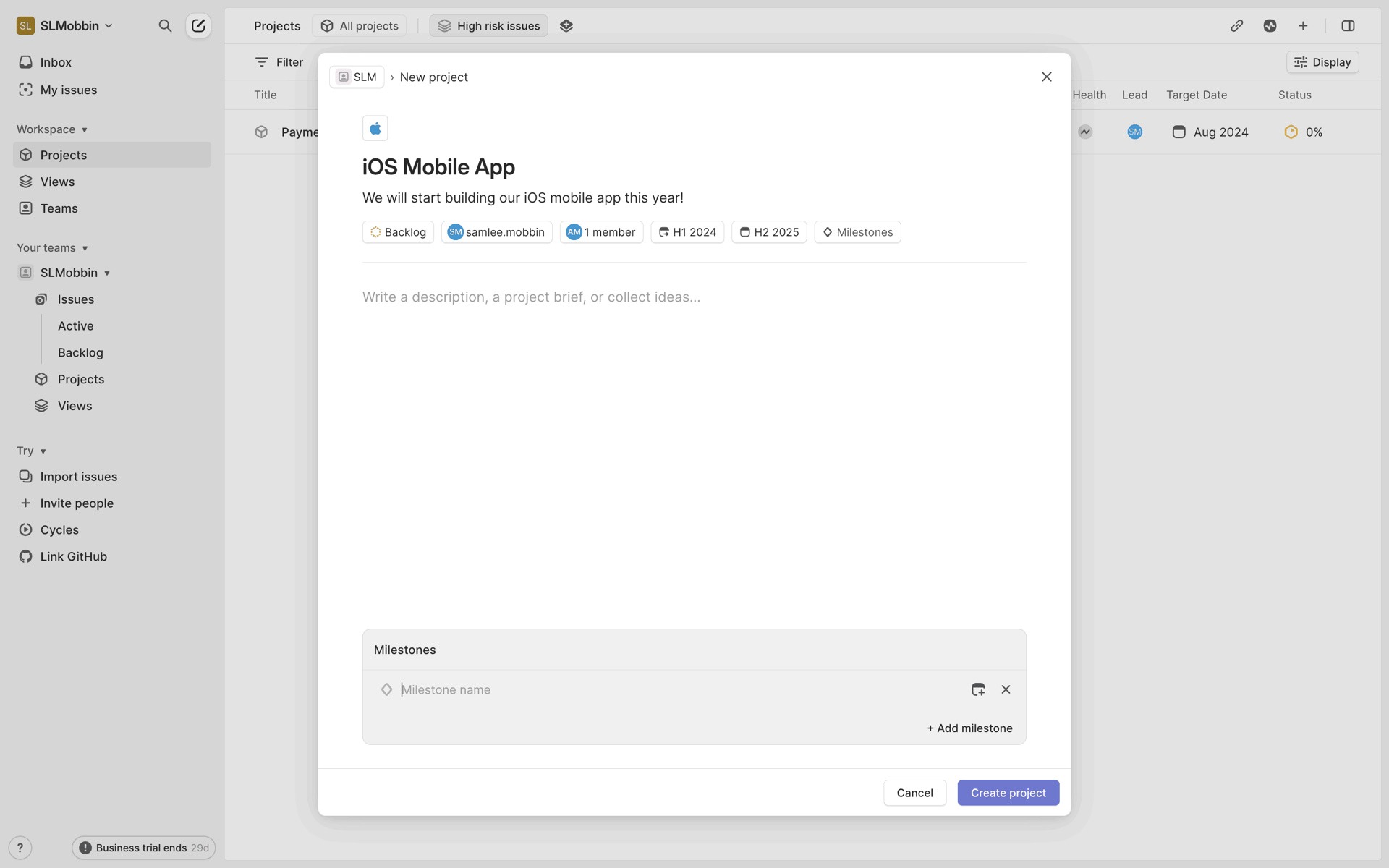Image resolution: width=1389 pixels, height=868 pixels.
Task: Go to My issues
Action: pyautogui.click(x=112, y=90)
